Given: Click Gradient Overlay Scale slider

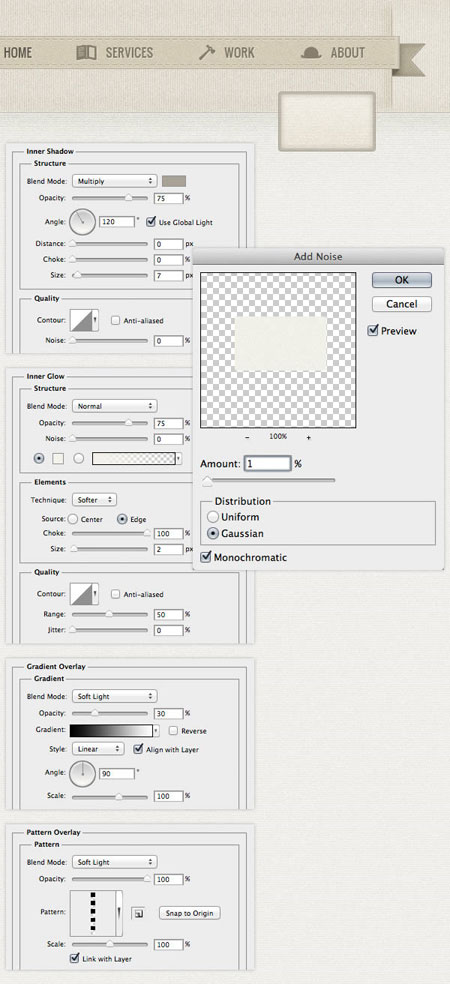Looking at the screenshot, I should click(110, 796).
